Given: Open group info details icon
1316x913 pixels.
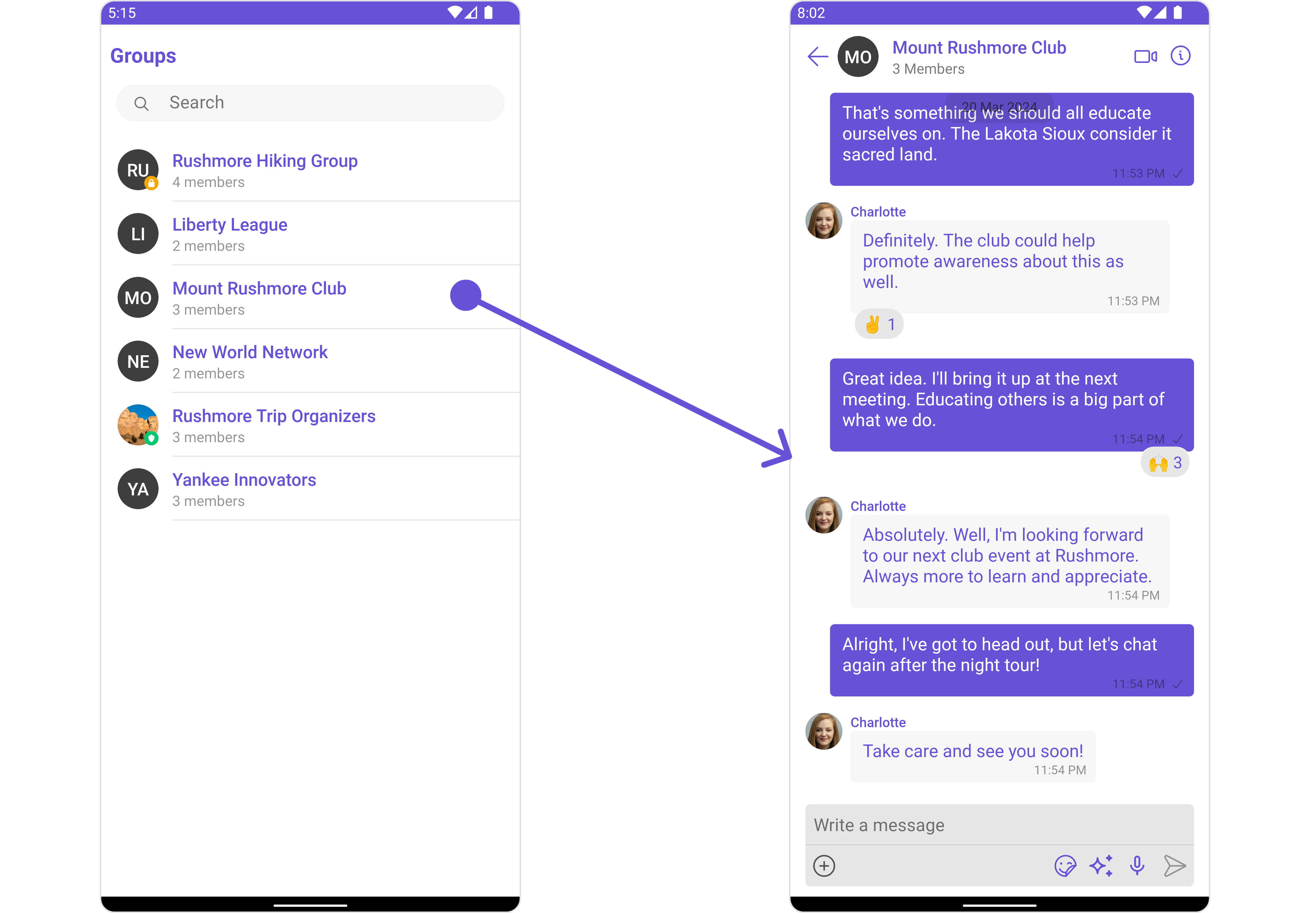Looking at the screenshot, I should [x=1181, y=56].
